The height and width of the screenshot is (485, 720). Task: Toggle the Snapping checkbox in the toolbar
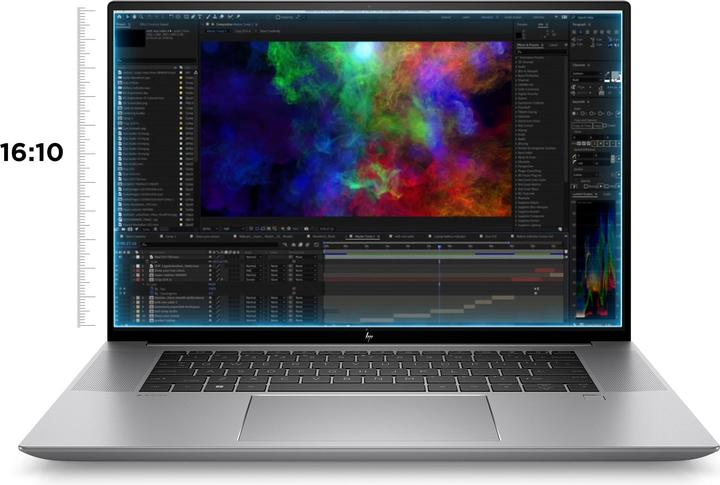278,17
